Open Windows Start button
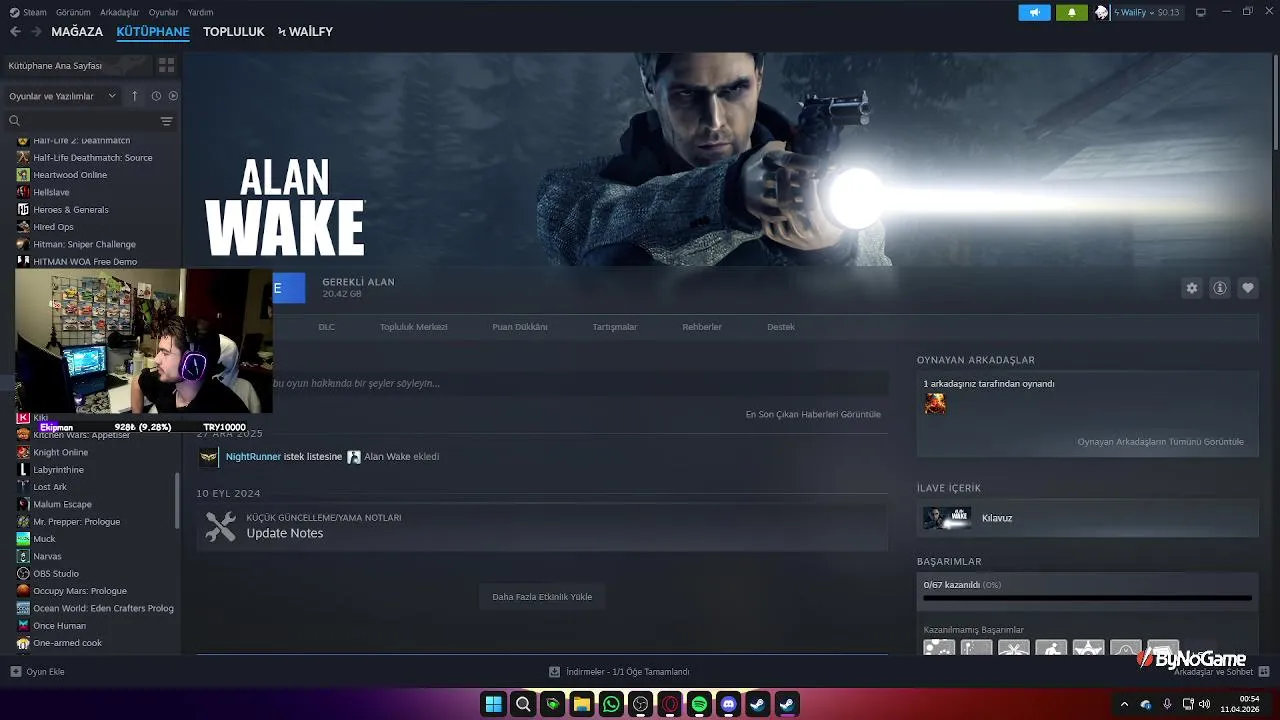 point(493,704)
